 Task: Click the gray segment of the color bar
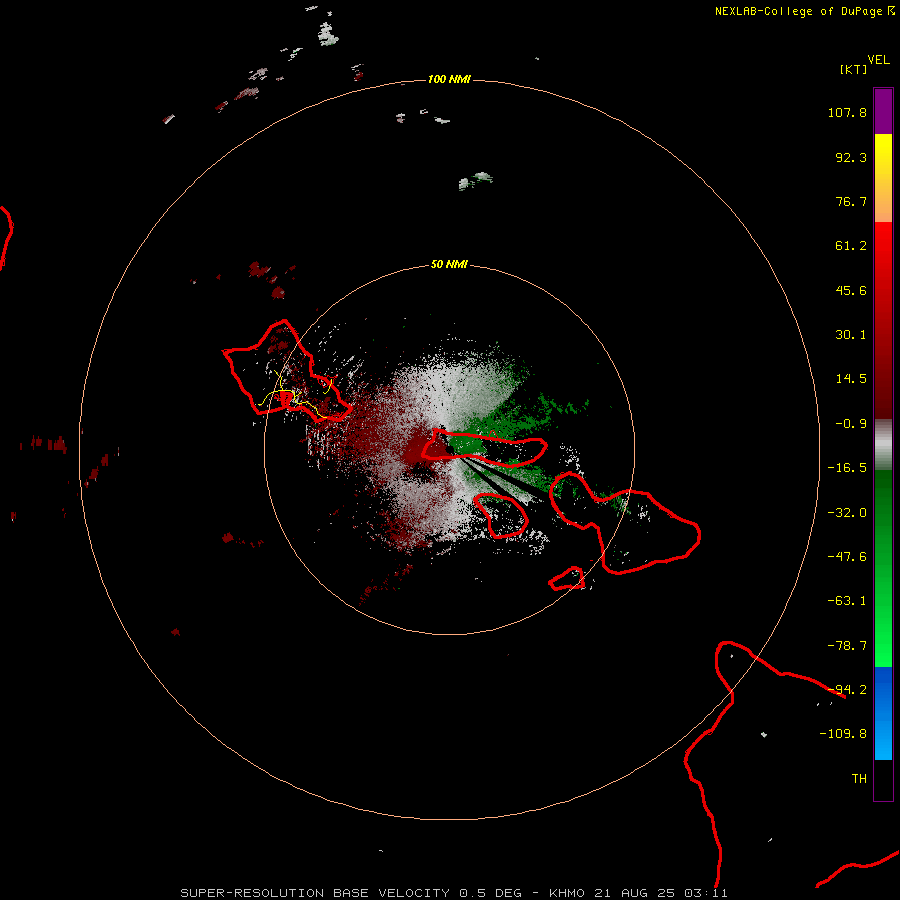(x=883, y=445)
